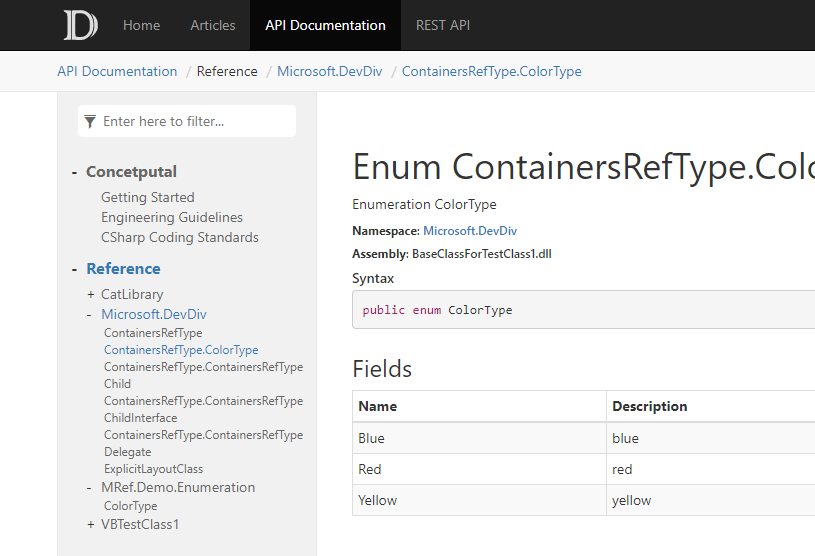The width and height of the screenshot is (815, 556).
Task: Click the DocFX logo icon
Action: pos(81,25)
